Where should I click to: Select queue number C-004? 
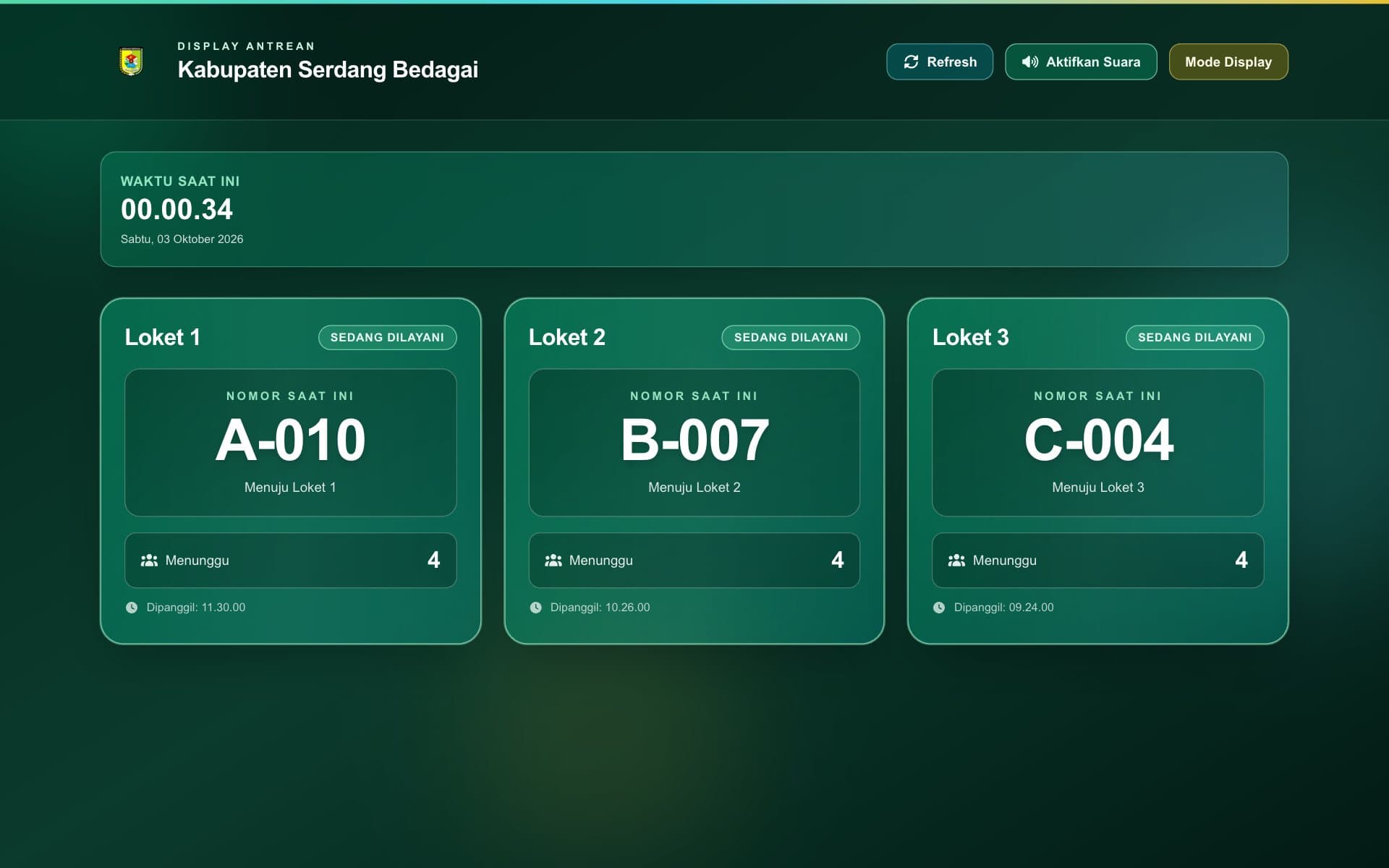click(1098, 440)
